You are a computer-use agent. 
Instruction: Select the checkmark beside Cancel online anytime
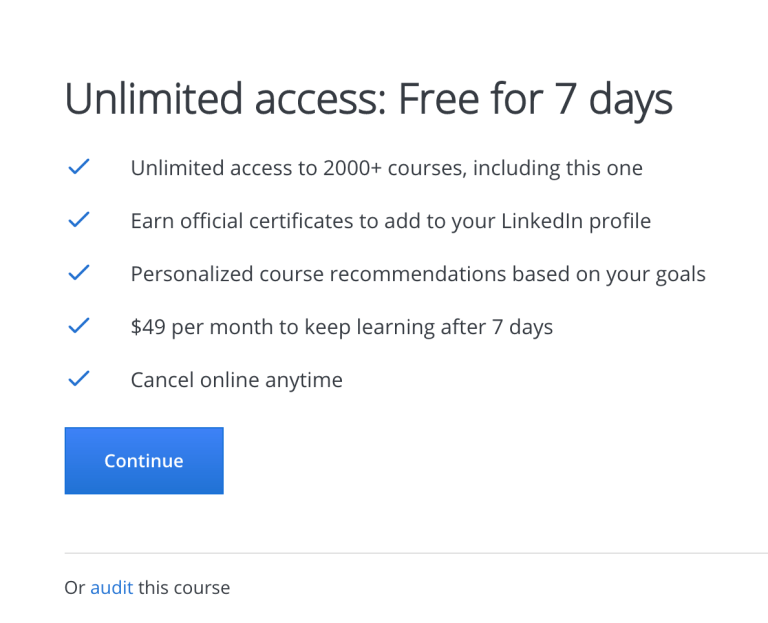[x=79, y=379]
